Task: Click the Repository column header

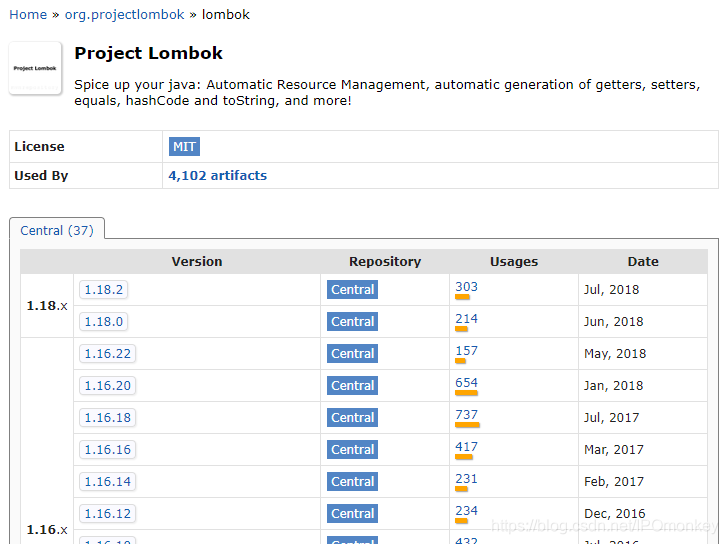Action: point(385,262)
